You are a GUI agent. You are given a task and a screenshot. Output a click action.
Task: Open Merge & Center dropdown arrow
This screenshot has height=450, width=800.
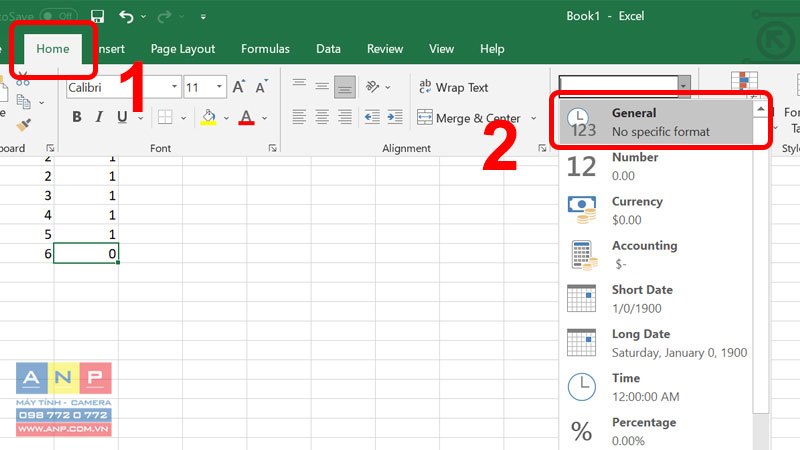click(534, 118)
